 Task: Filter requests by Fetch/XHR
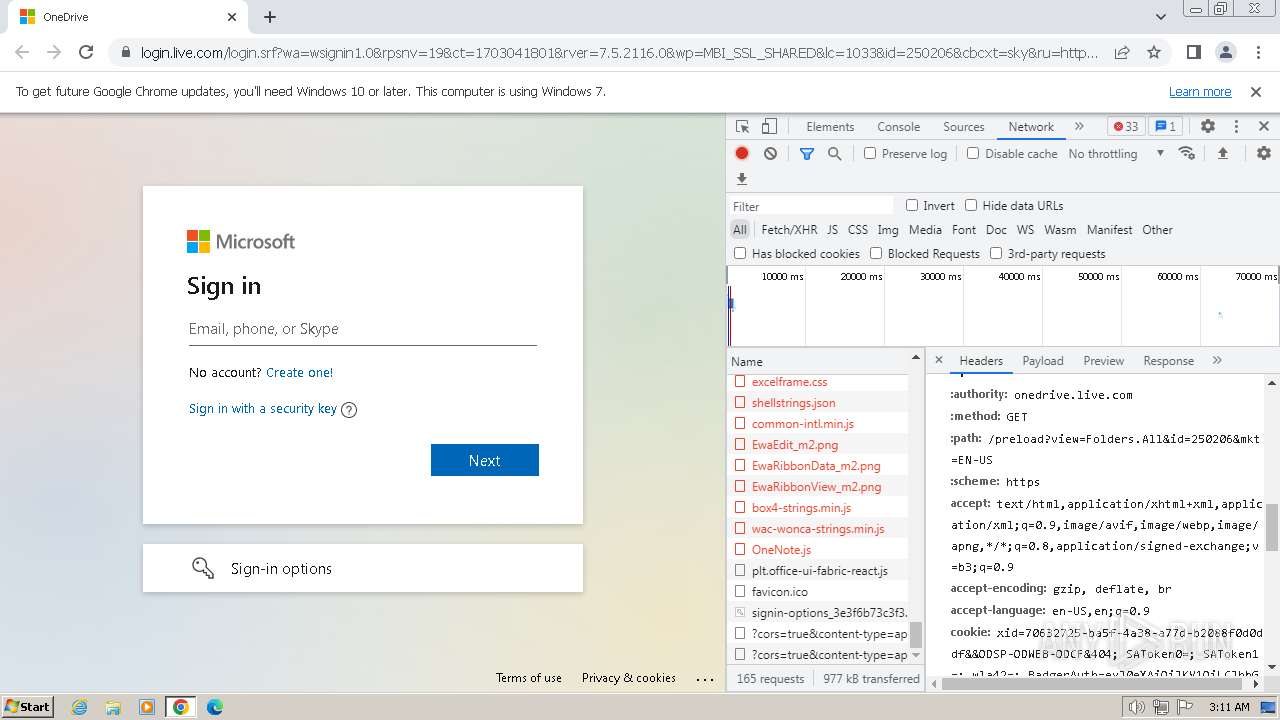coord(789,229)
